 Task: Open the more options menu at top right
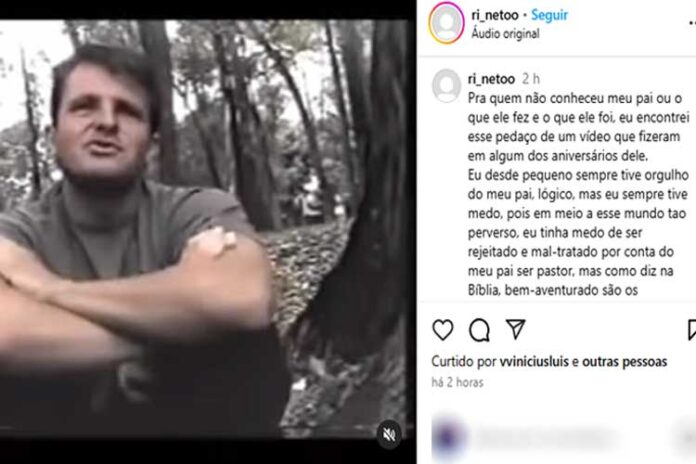click(692, 24)
